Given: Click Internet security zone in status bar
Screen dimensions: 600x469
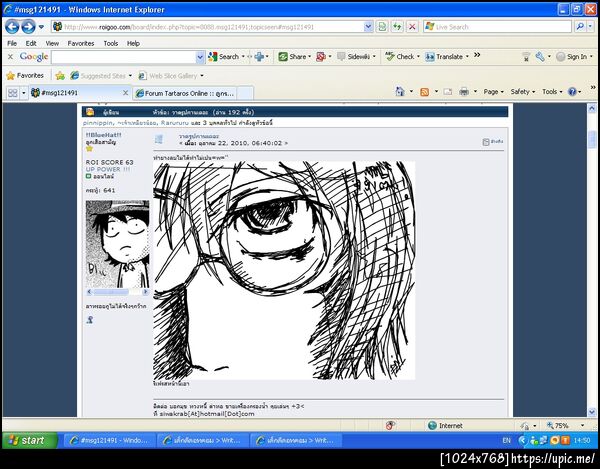Looking at the screenshot, I should [x=445, y=425].
